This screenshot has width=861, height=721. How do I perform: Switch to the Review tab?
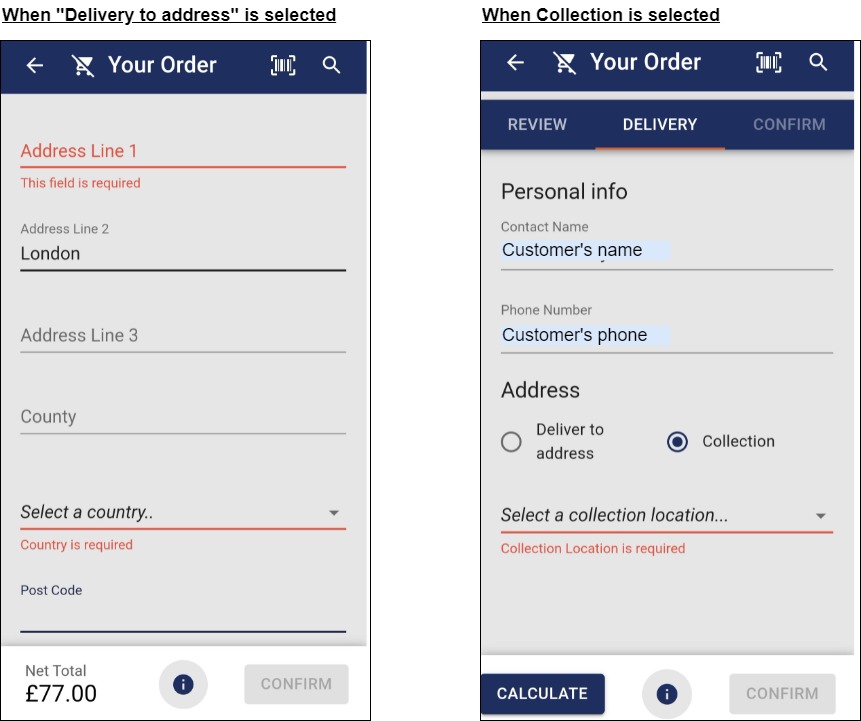coord(537,125)
